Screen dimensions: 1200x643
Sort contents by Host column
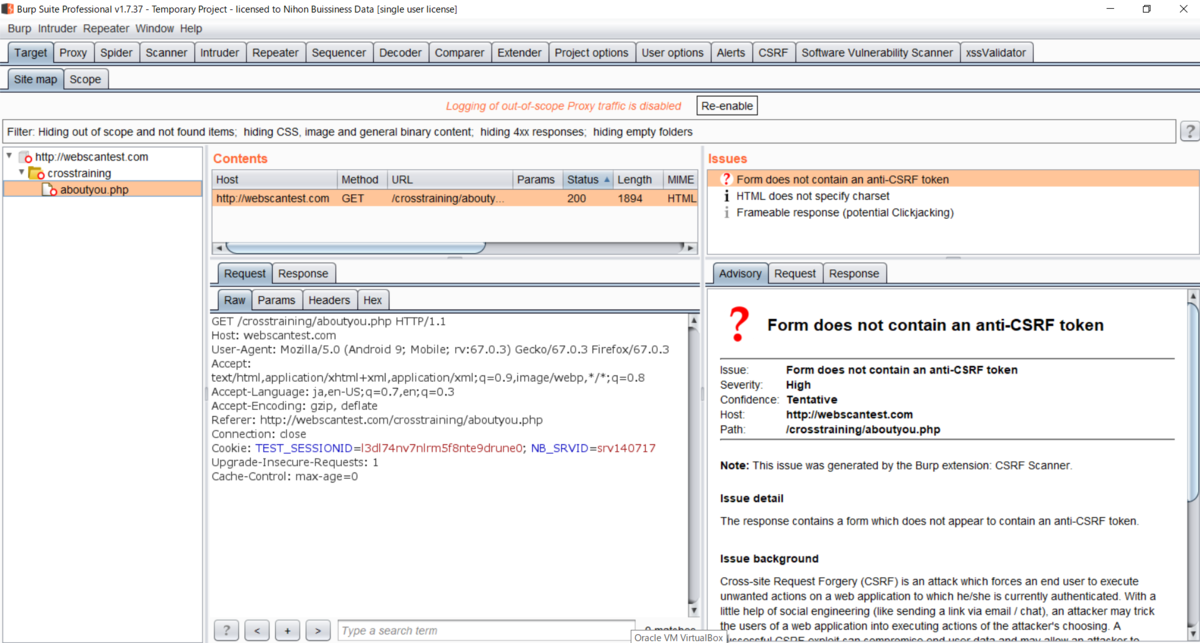pos(275,180)
